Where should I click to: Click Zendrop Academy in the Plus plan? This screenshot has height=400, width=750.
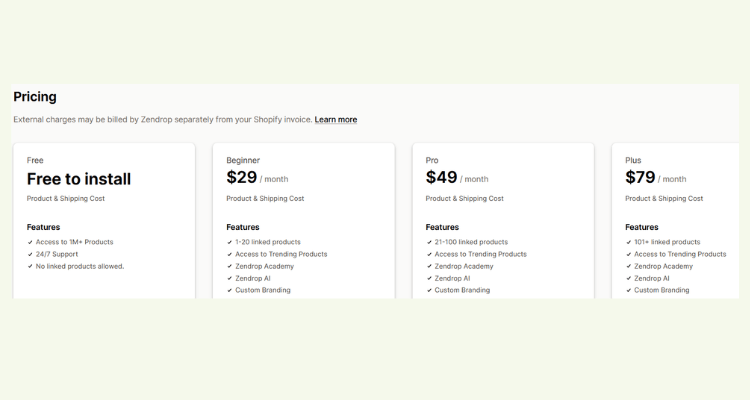coord(663,267)
